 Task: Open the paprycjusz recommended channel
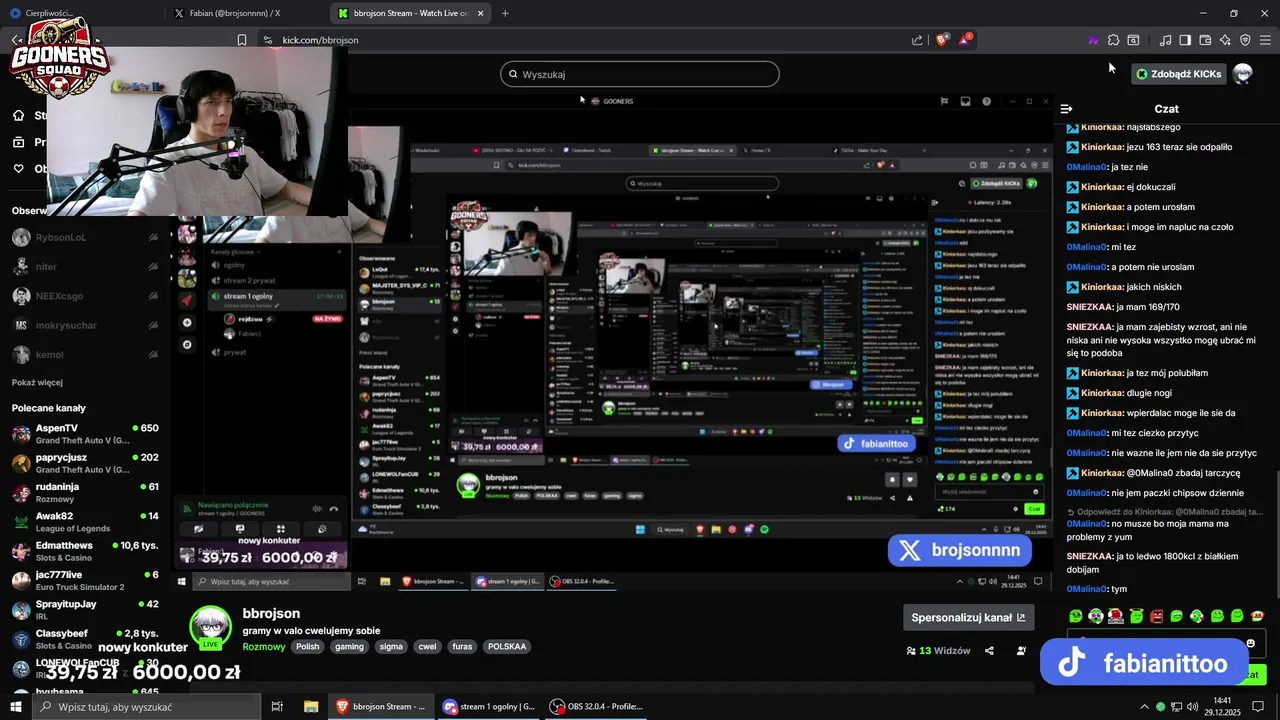[85, 463]
